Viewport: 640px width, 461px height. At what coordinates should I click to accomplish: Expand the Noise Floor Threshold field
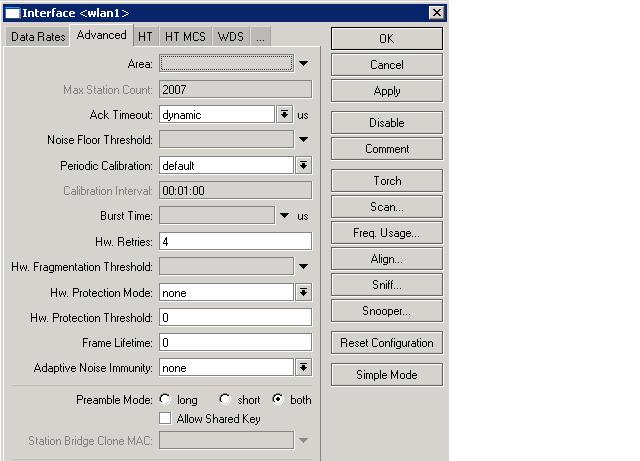303,140
